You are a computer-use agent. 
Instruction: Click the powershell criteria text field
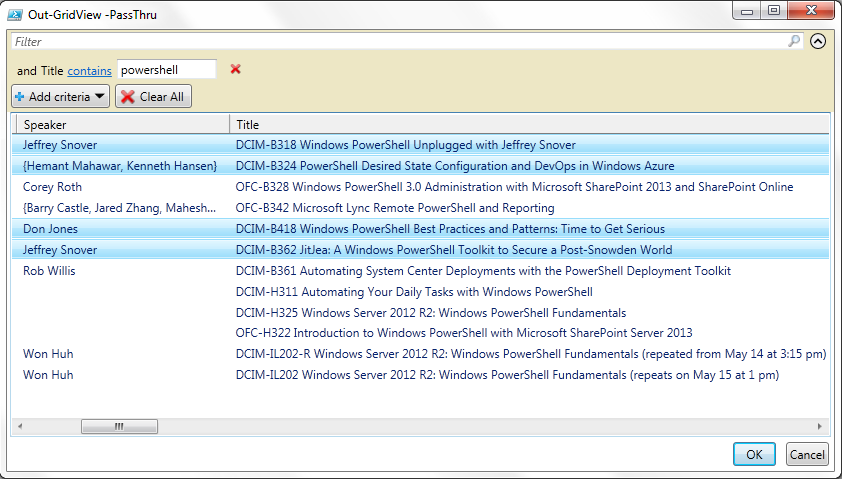pos(166,70)
